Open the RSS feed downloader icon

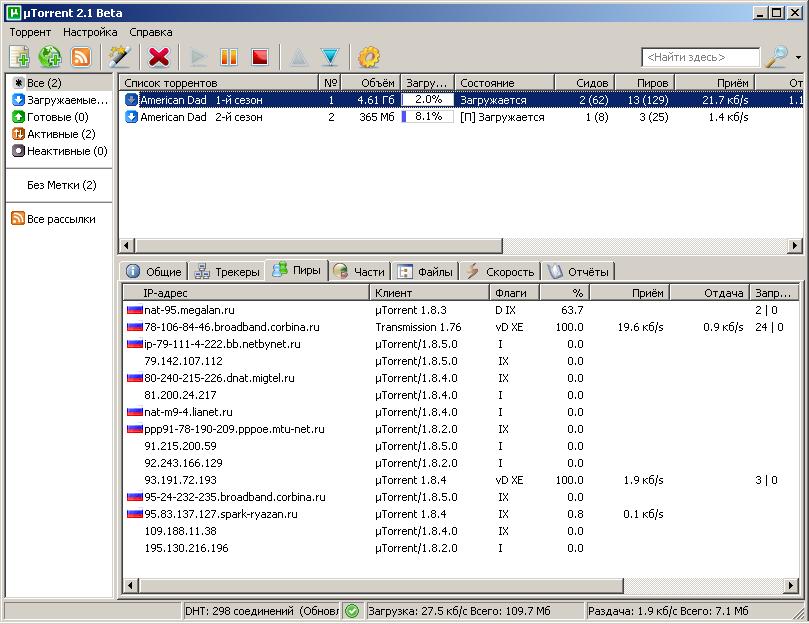(x=81, y=57)
